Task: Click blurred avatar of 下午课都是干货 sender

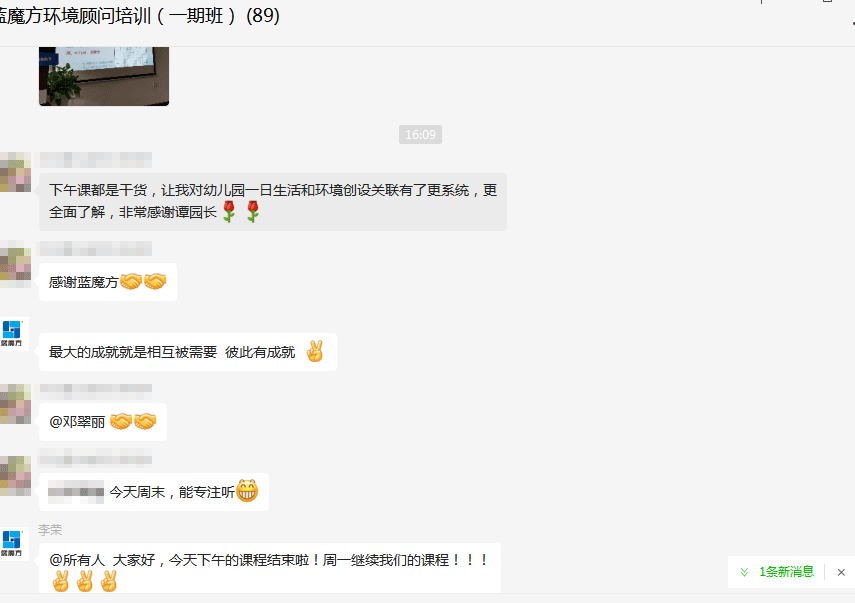Action: (x=15, y=172)
